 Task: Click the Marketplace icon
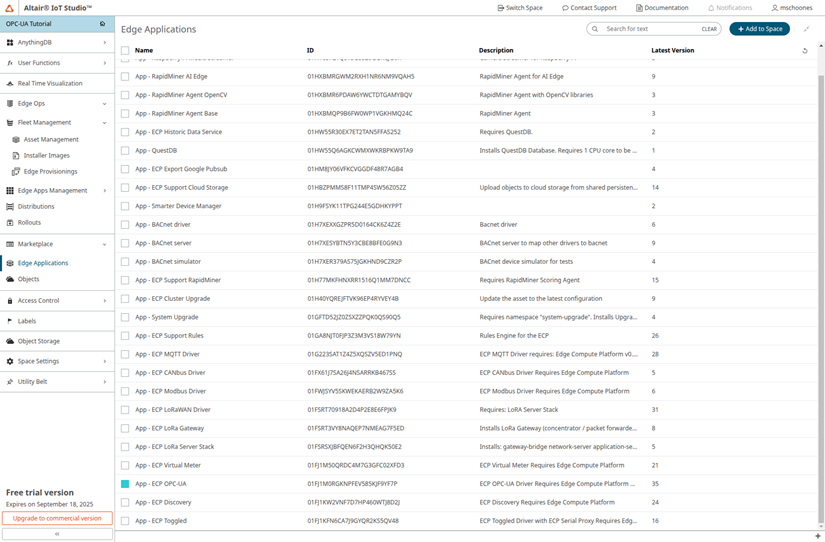point(9,244)
